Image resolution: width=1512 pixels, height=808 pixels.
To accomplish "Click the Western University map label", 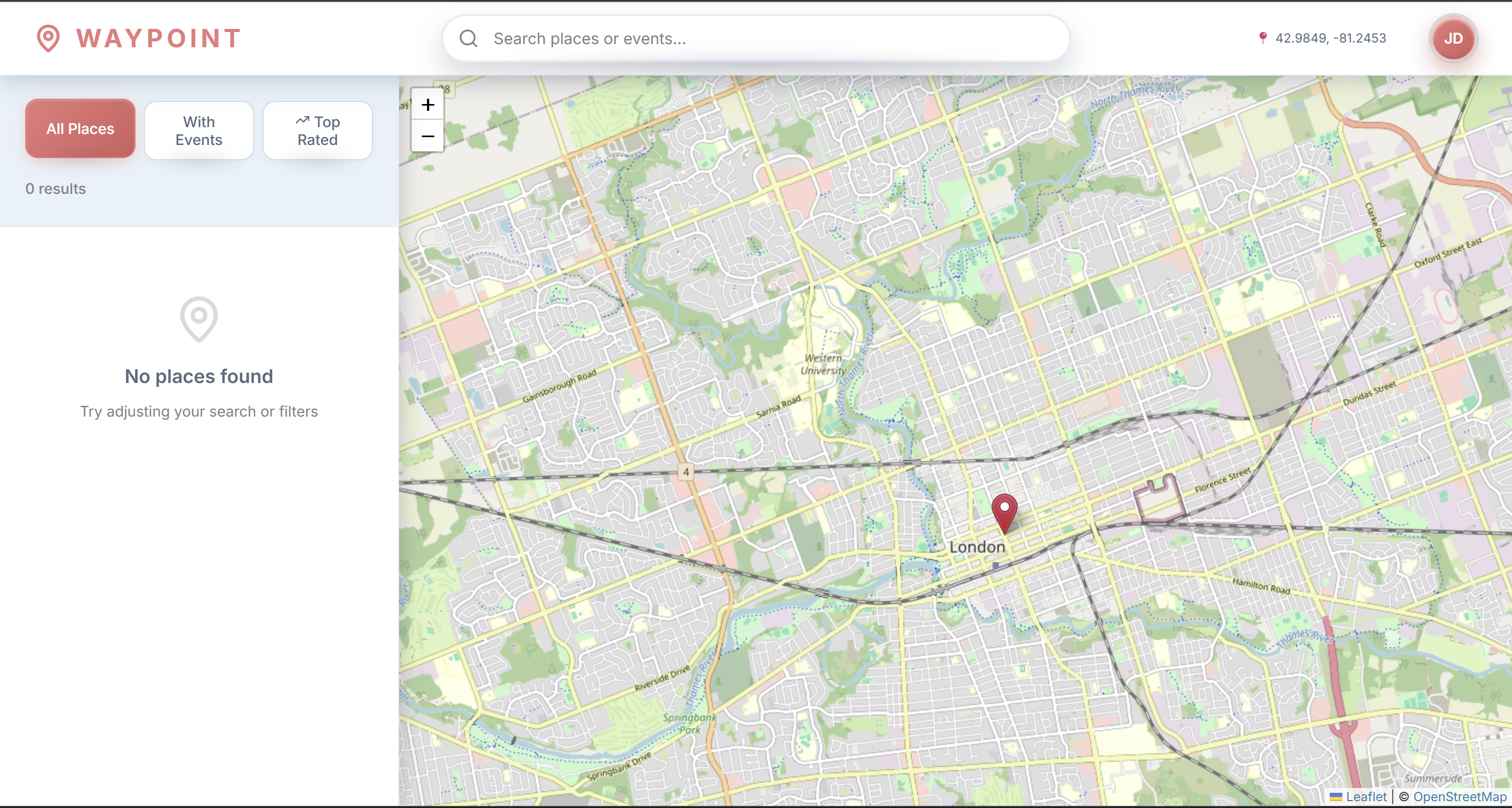I will [823, 364].
